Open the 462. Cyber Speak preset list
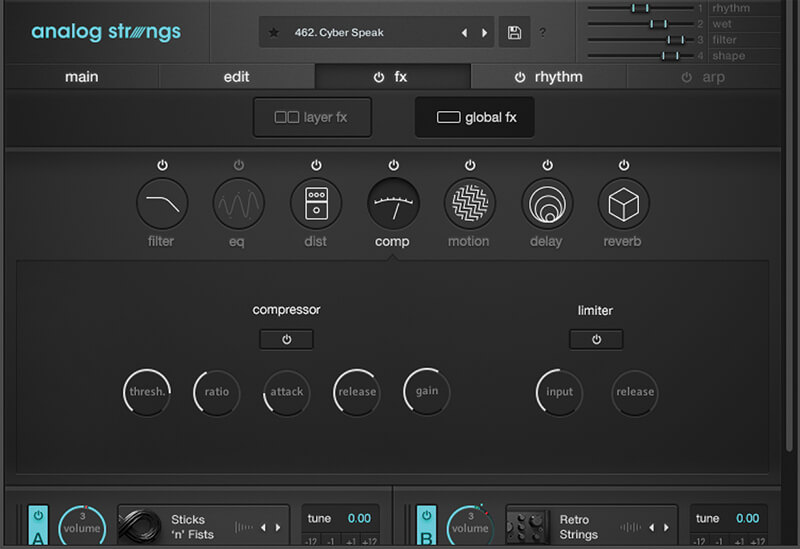Screen dimensions: 800x549 [x=339, y=33]
